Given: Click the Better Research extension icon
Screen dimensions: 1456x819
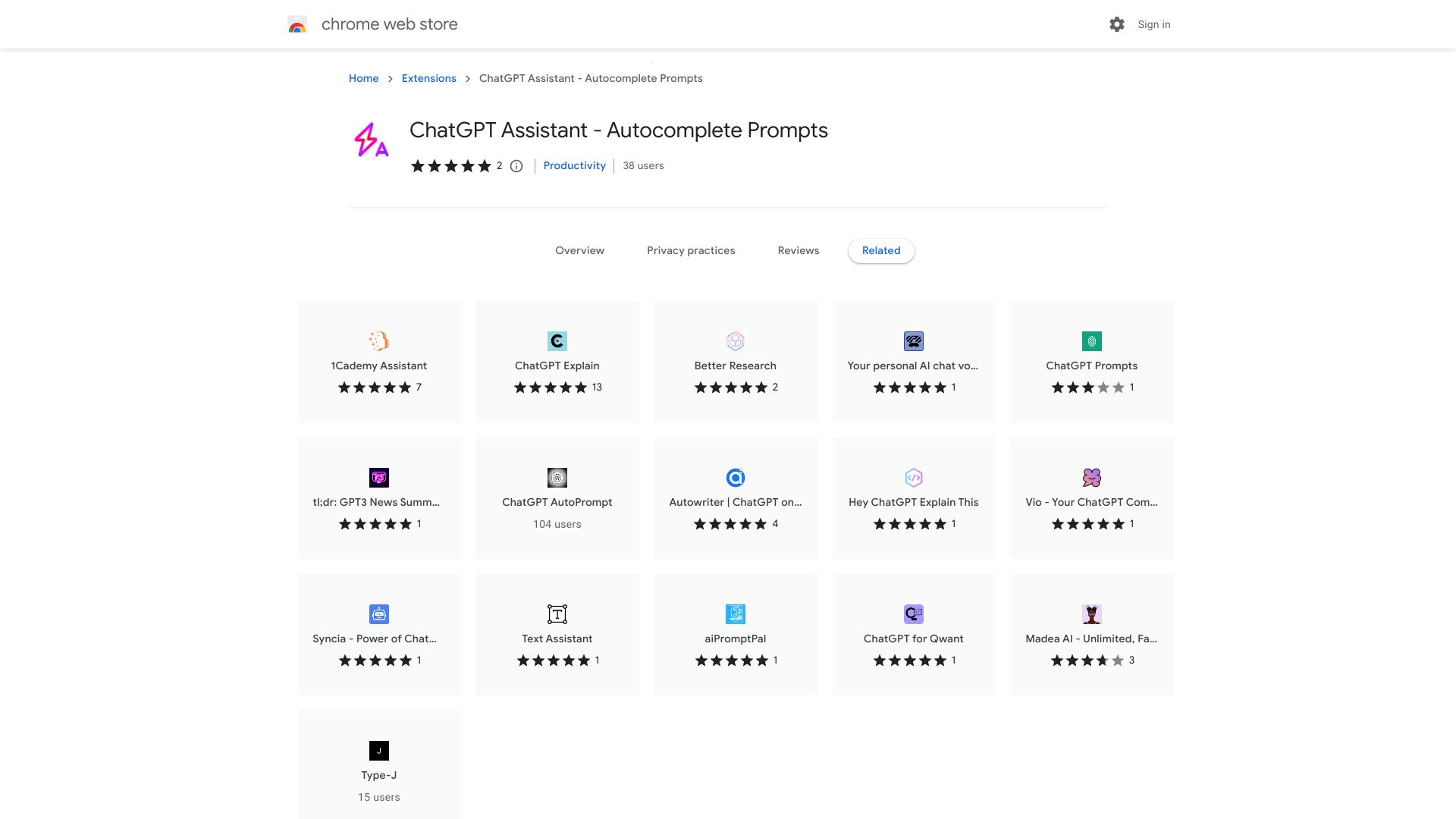Looking at the screenshot, I should pyautogui.click(x=735, y=341).
